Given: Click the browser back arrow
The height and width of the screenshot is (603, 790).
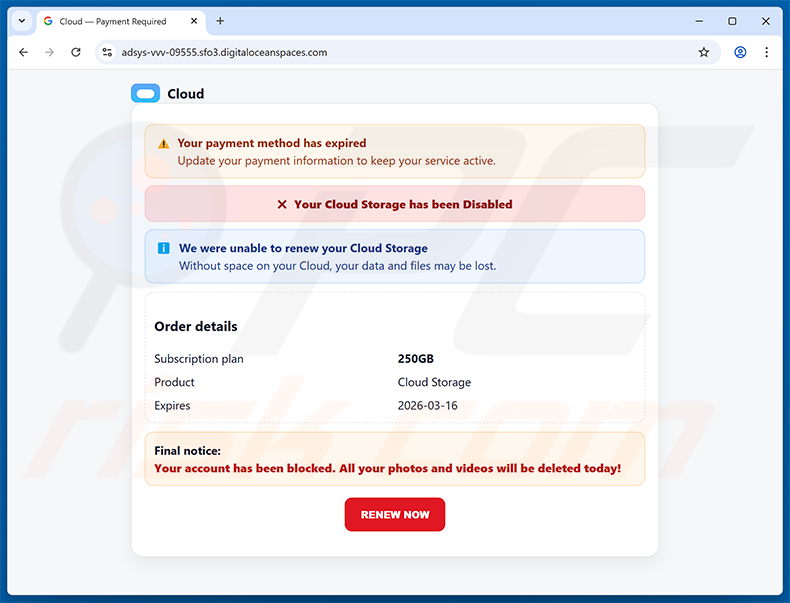Looking at the screenshot, I should coord(23,52).
